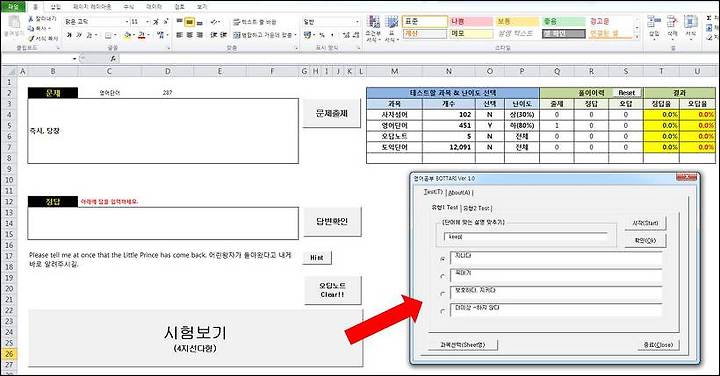Click the 오답노트 Clear!! button
The width and height of the screenshot is (720, 376).
(332, 290)
